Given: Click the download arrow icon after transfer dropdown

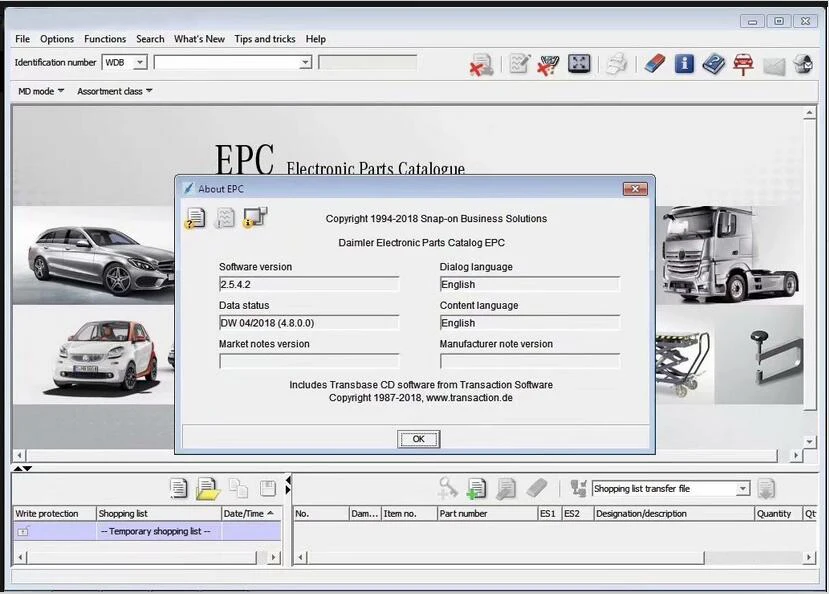Looking at the screenshot, I should [x=766, y=489].
